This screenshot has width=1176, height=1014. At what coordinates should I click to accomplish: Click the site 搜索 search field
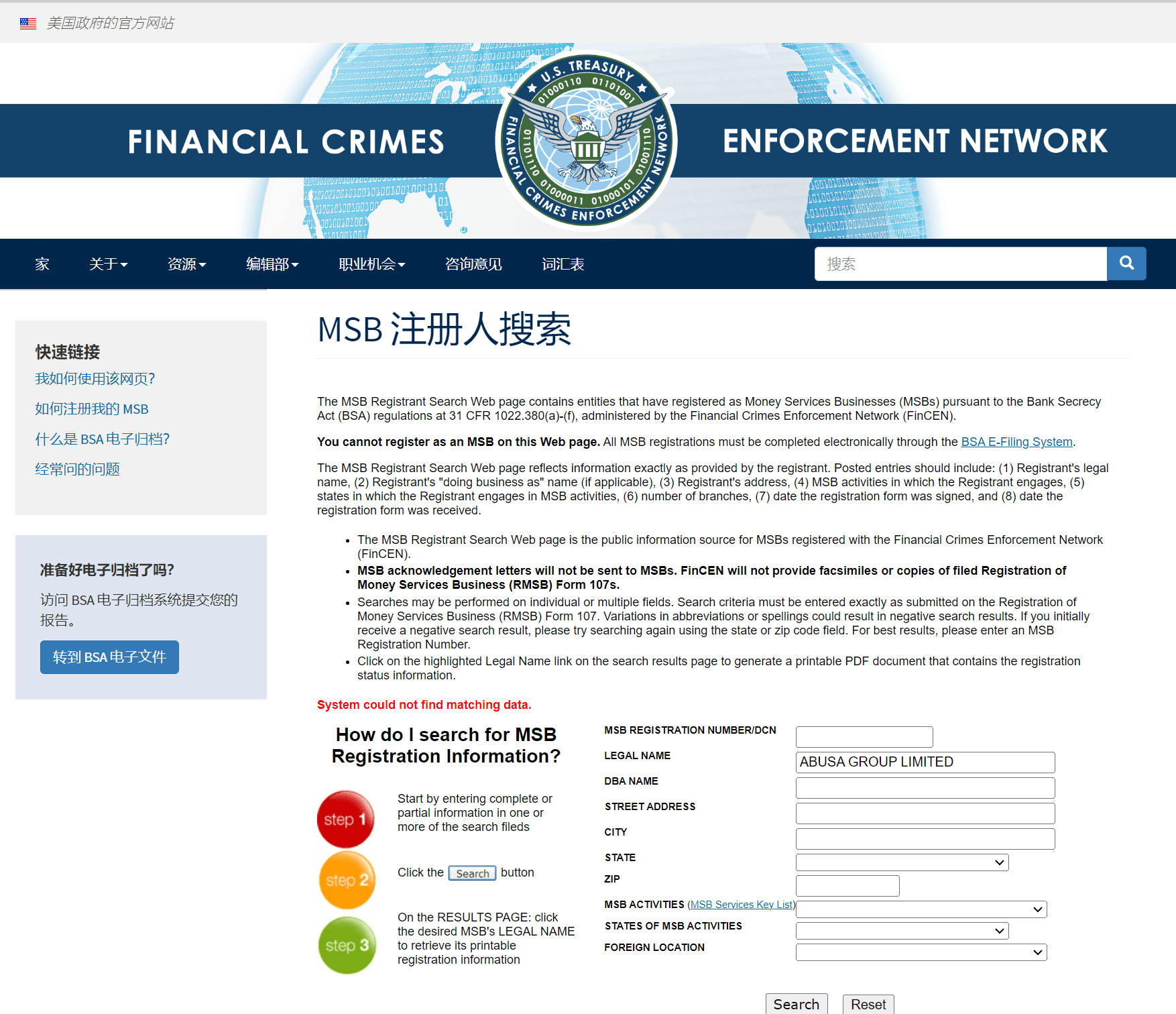coord(960,264)
